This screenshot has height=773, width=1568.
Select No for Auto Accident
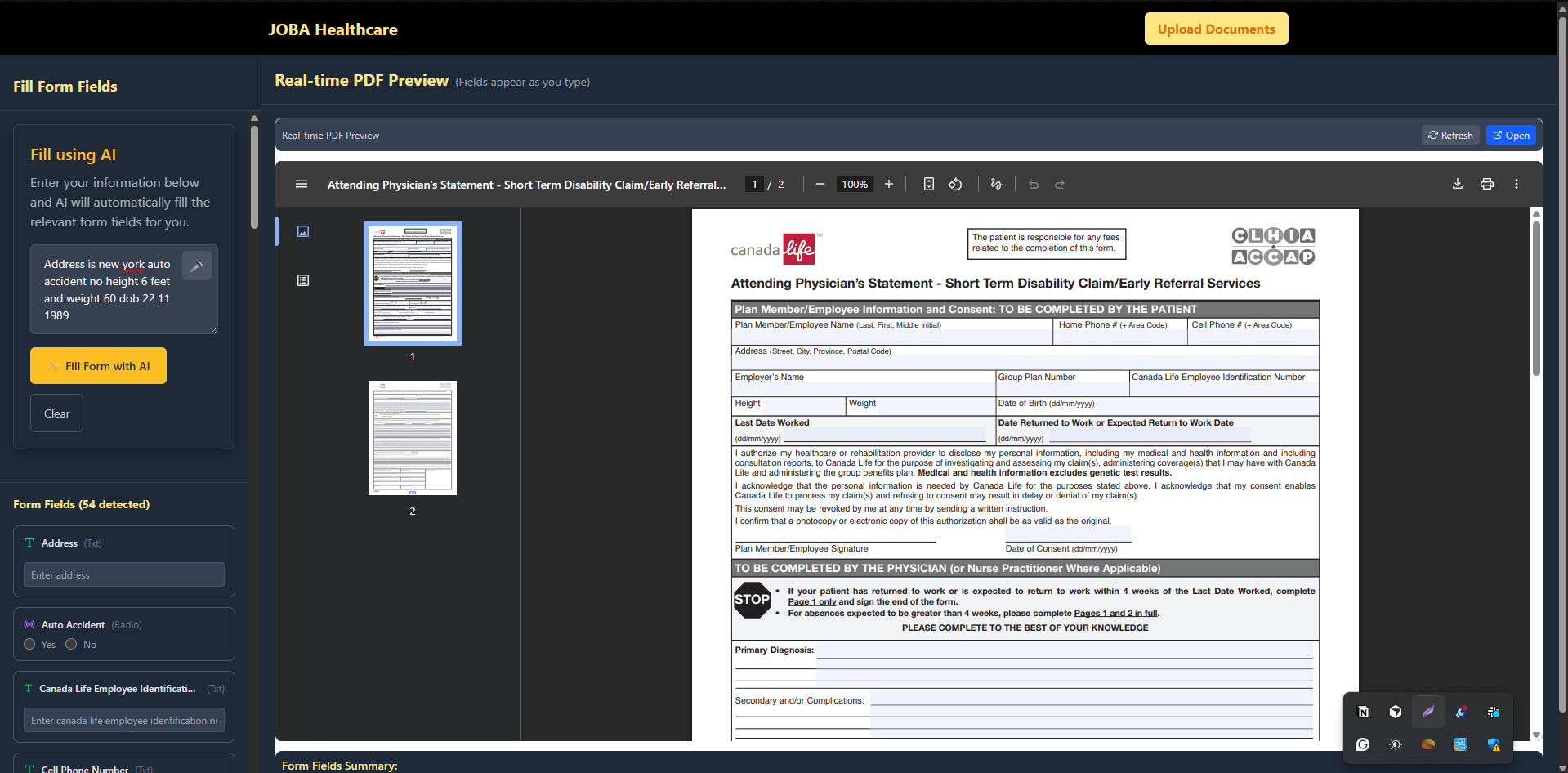coord(72,645)
